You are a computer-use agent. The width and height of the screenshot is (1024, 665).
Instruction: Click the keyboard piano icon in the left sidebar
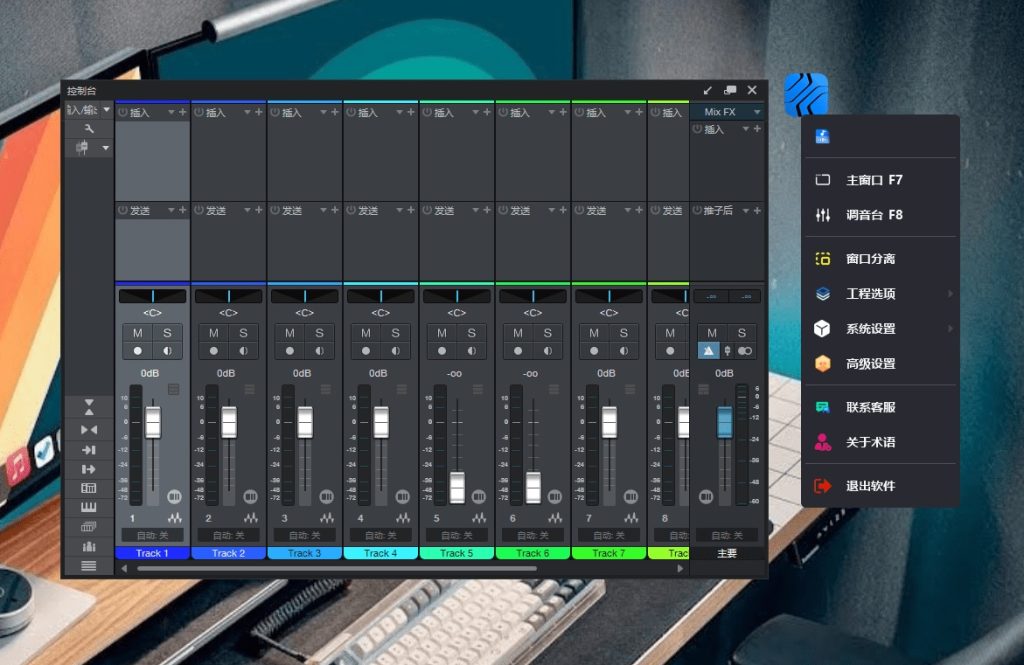pos(89,508)
